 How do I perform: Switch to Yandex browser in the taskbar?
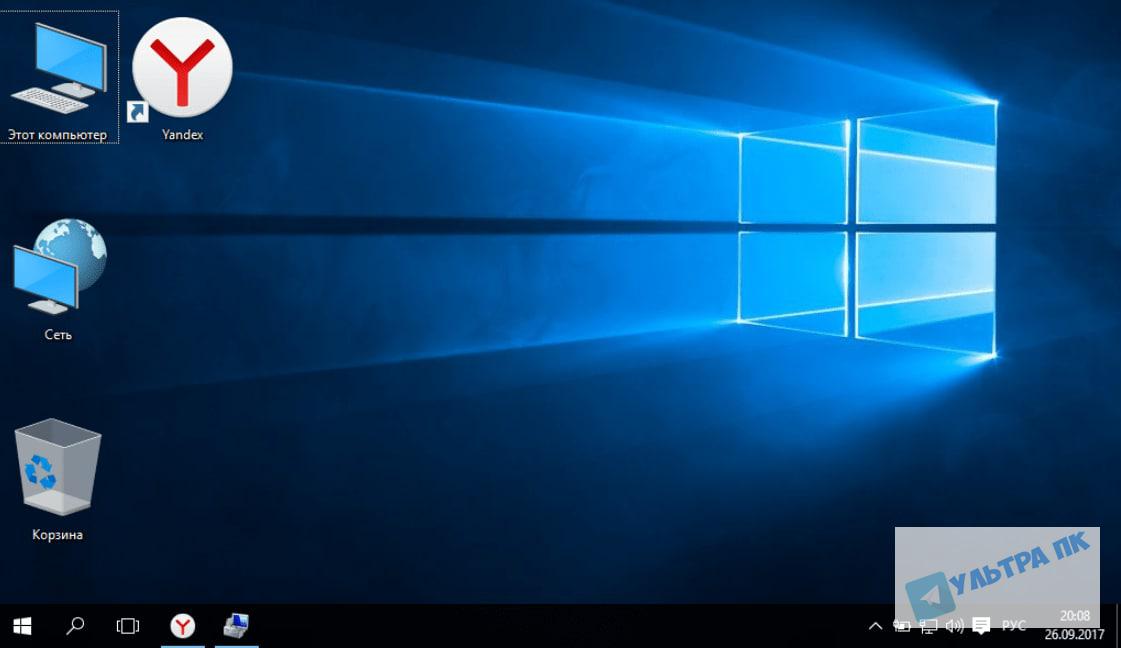[x=182, y=627]
